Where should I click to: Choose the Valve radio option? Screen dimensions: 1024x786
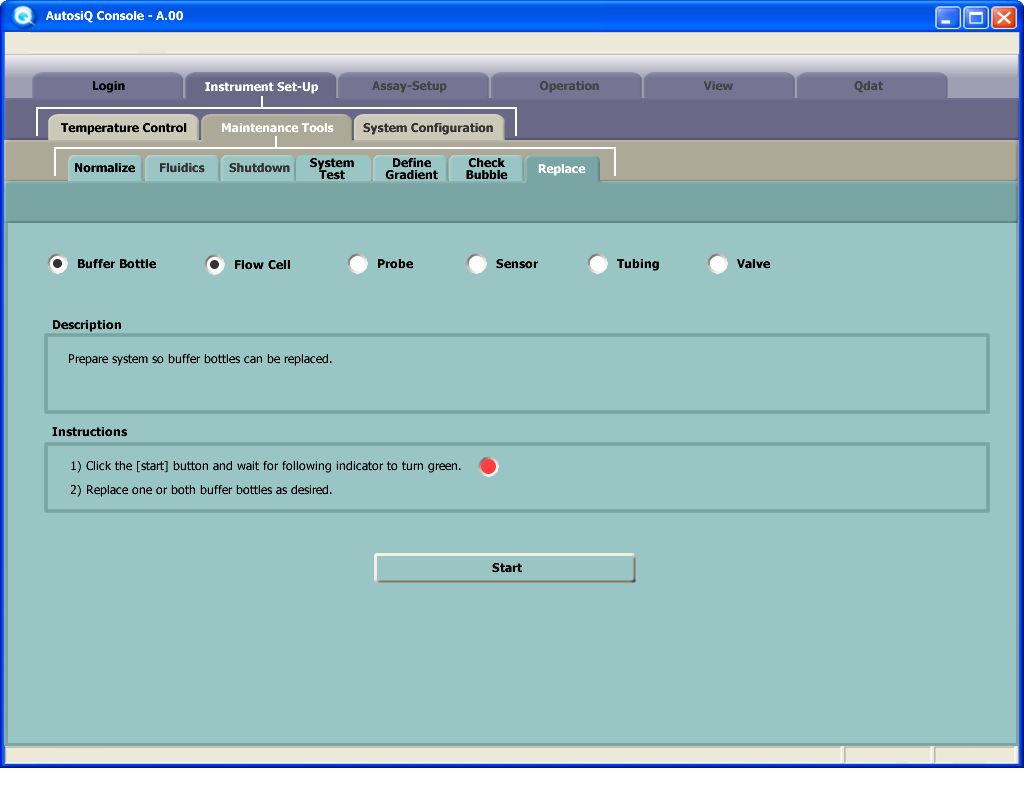(718, 264)
